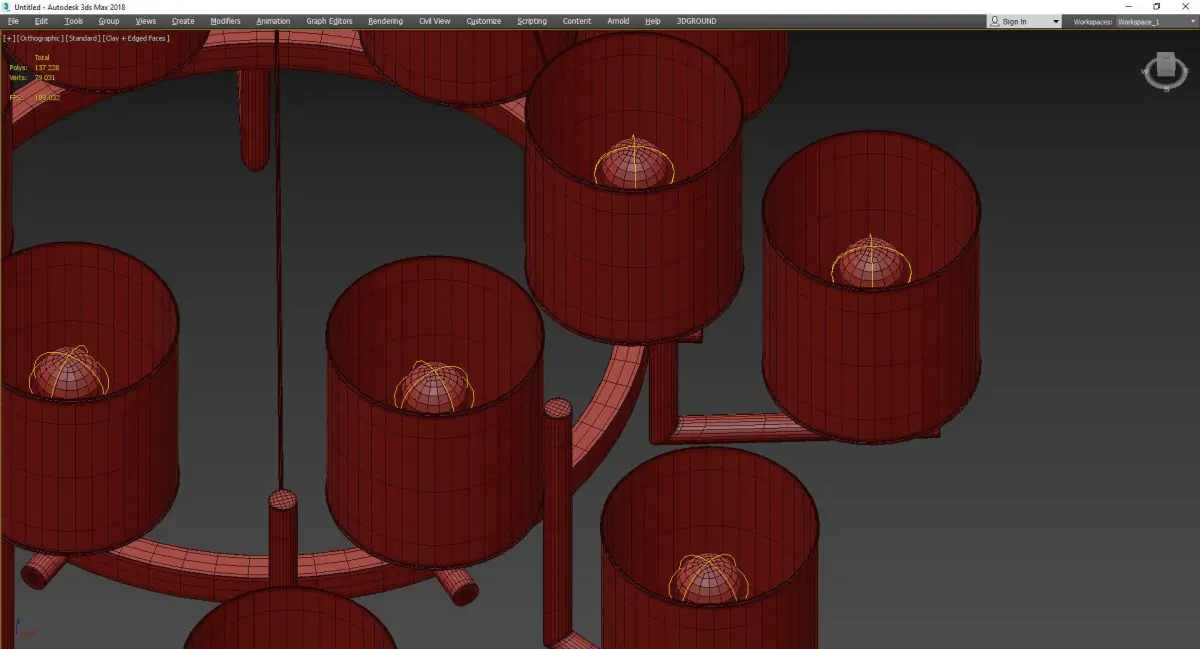
Task: Open the Graph Editors menu
Action: click(x=329, y=21)
